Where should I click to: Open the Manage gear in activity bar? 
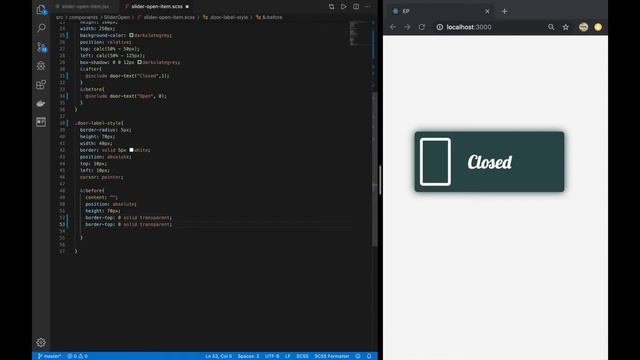[x=41, y=342]
